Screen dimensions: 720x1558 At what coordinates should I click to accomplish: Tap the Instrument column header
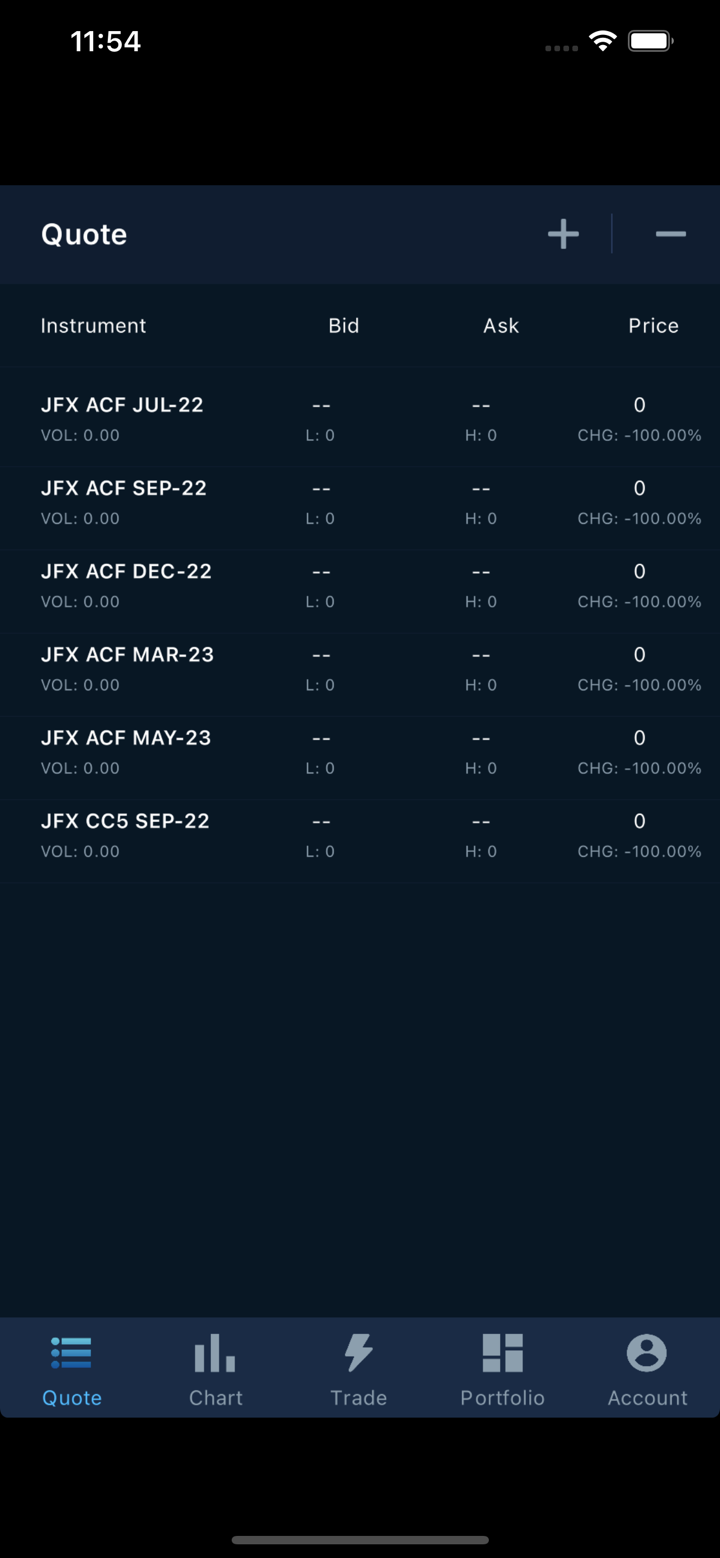click(93, 325)
